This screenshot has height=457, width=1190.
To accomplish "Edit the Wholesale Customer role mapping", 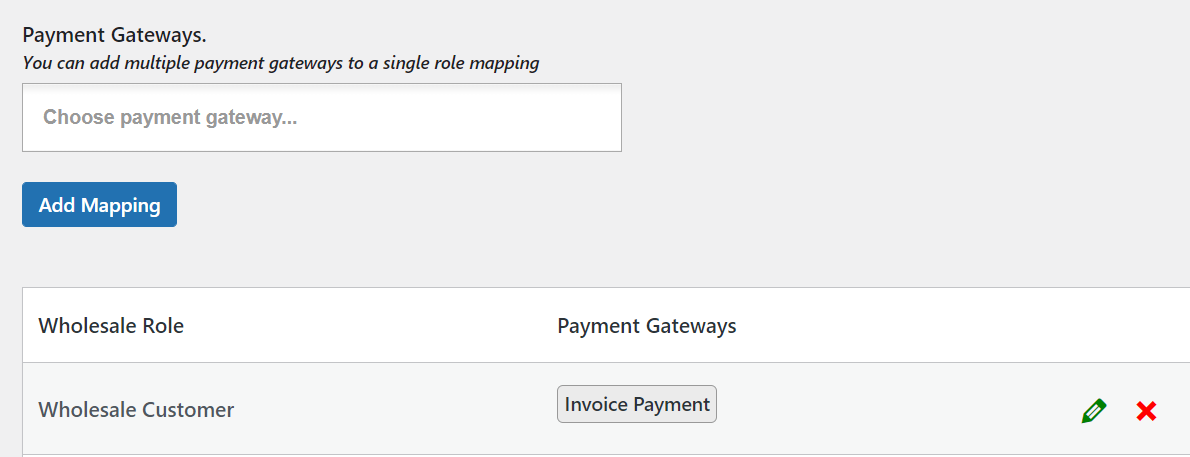I will [1094, 410].
